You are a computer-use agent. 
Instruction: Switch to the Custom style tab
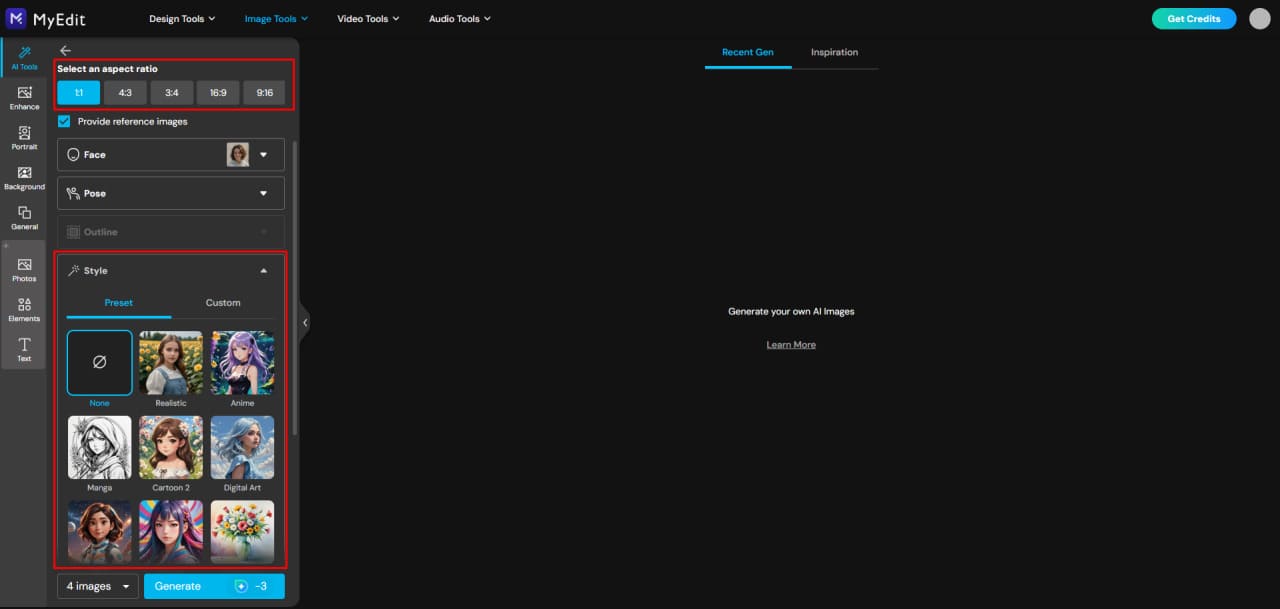click(223, 303)
